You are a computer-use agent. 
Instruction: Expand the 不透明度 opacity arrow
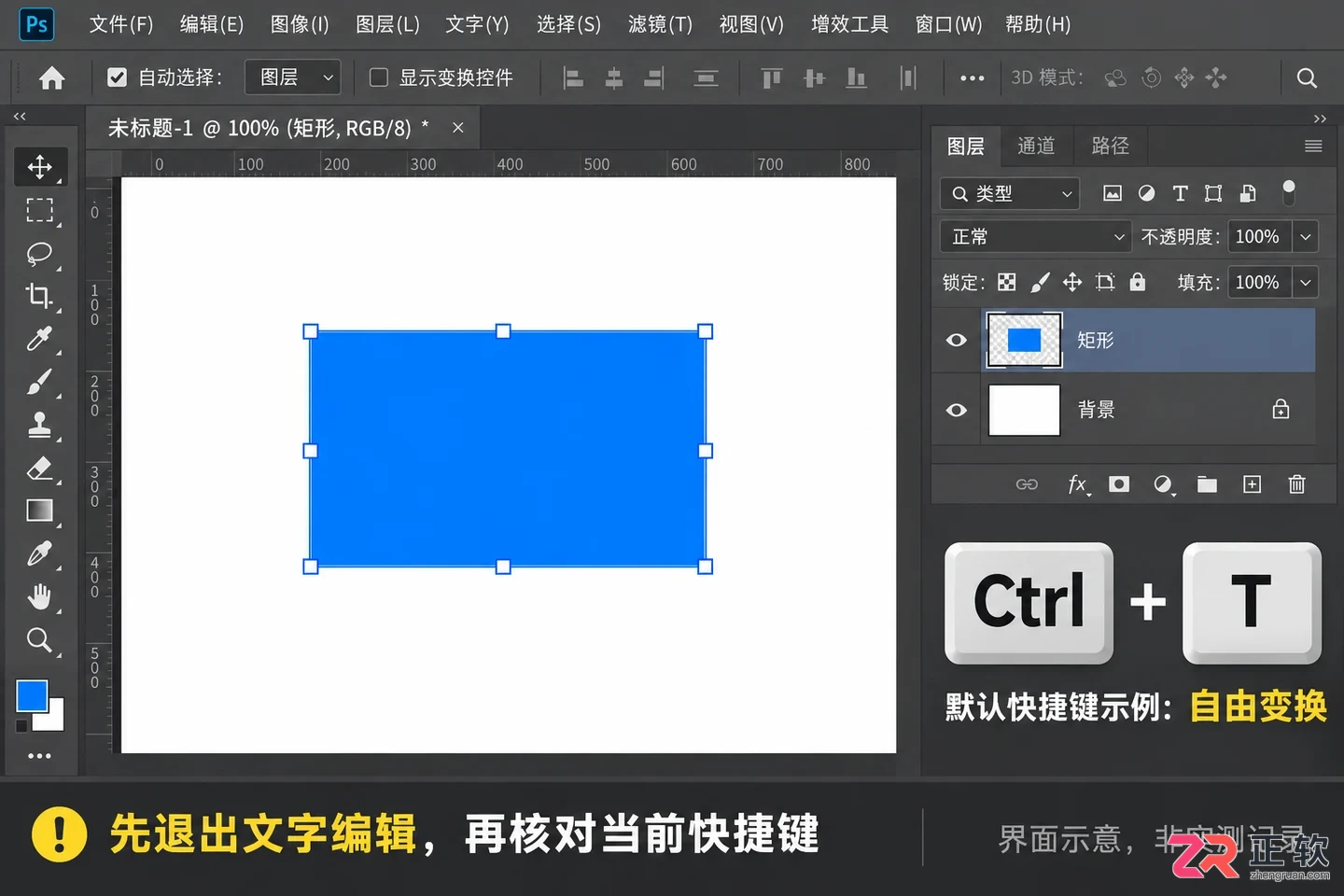pos(1305,237)
